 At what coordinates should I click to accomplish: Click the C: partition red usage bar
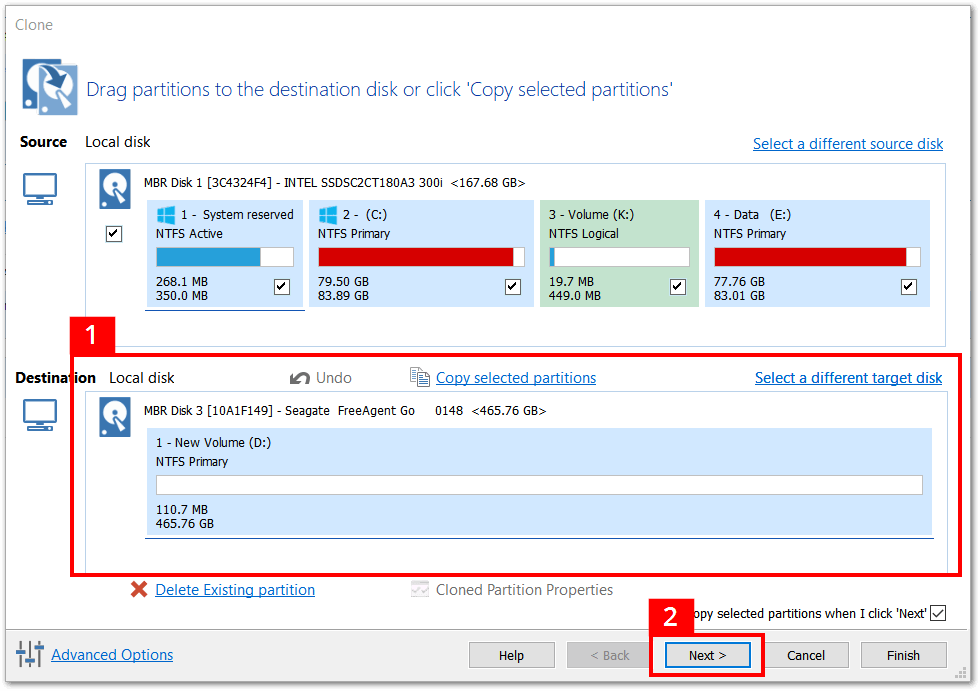point(421,257)
